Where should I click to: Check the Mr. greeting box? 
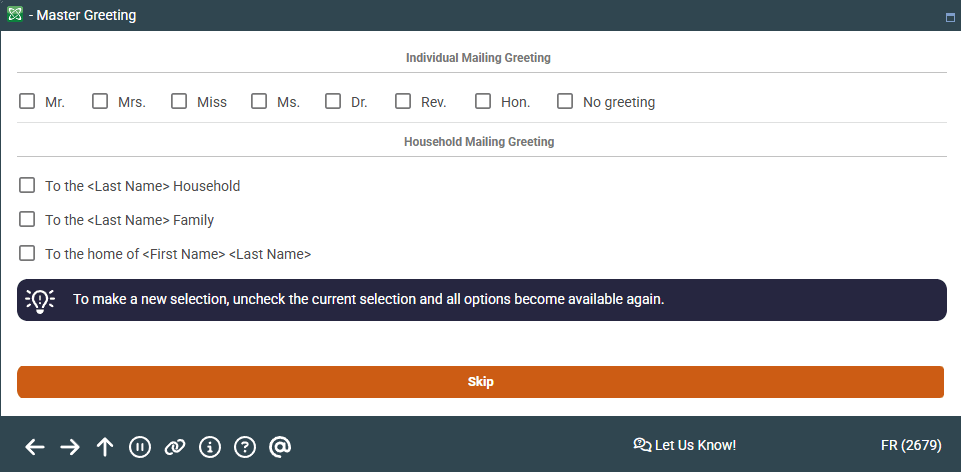click(x=27, y=101)
